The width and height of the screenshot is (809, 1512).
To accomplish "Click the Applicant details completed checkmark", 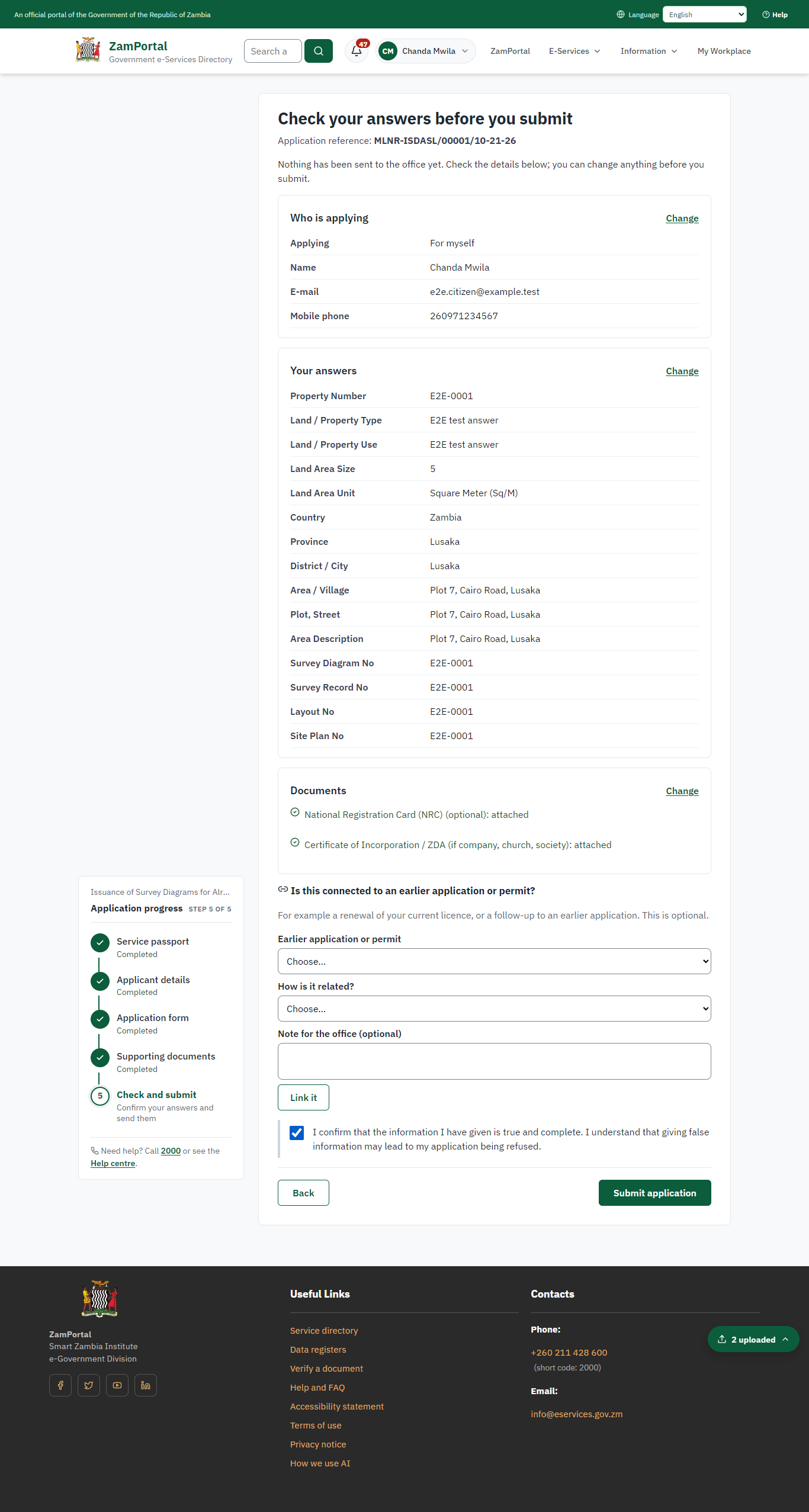I will 100,981.
